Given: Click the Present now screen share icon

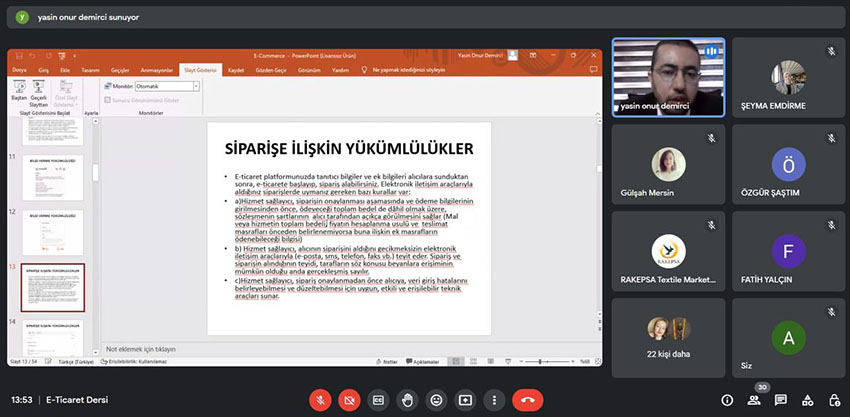Looking at the screenshot, I should coord(465,399).
